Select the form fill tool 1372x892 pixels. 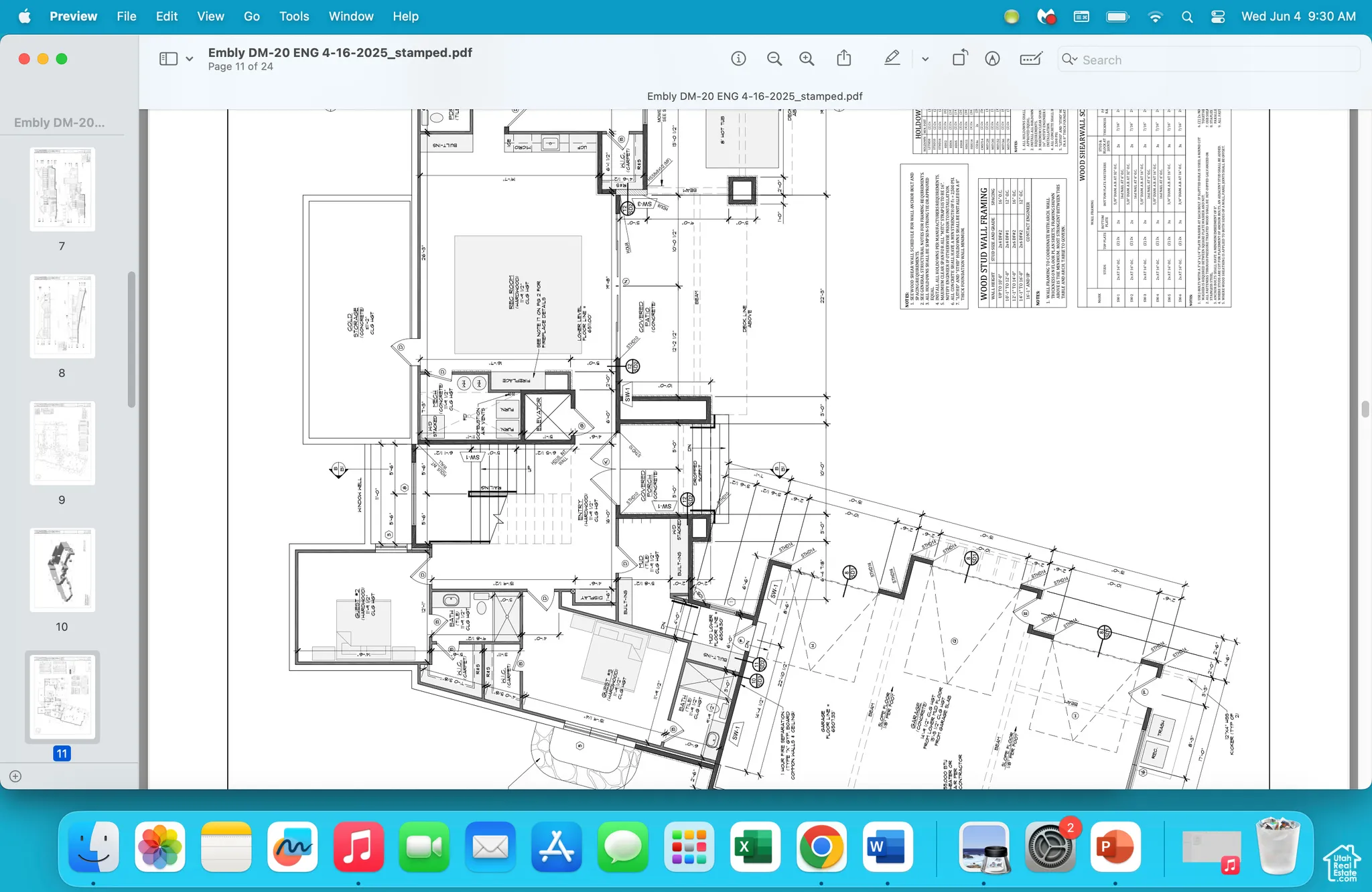coord(1030,59)
